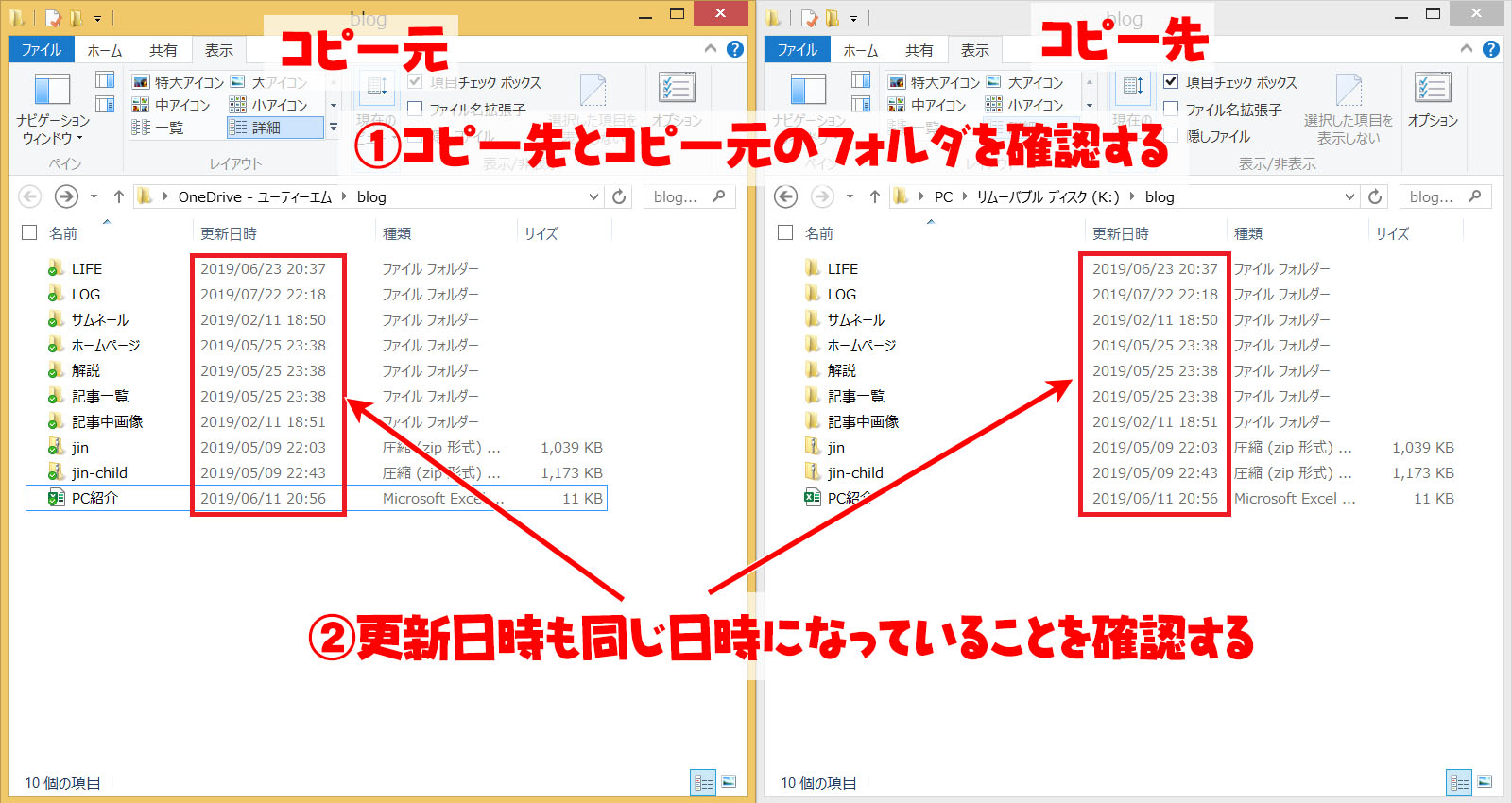Select LIFE folder in left window

(87, 268)
